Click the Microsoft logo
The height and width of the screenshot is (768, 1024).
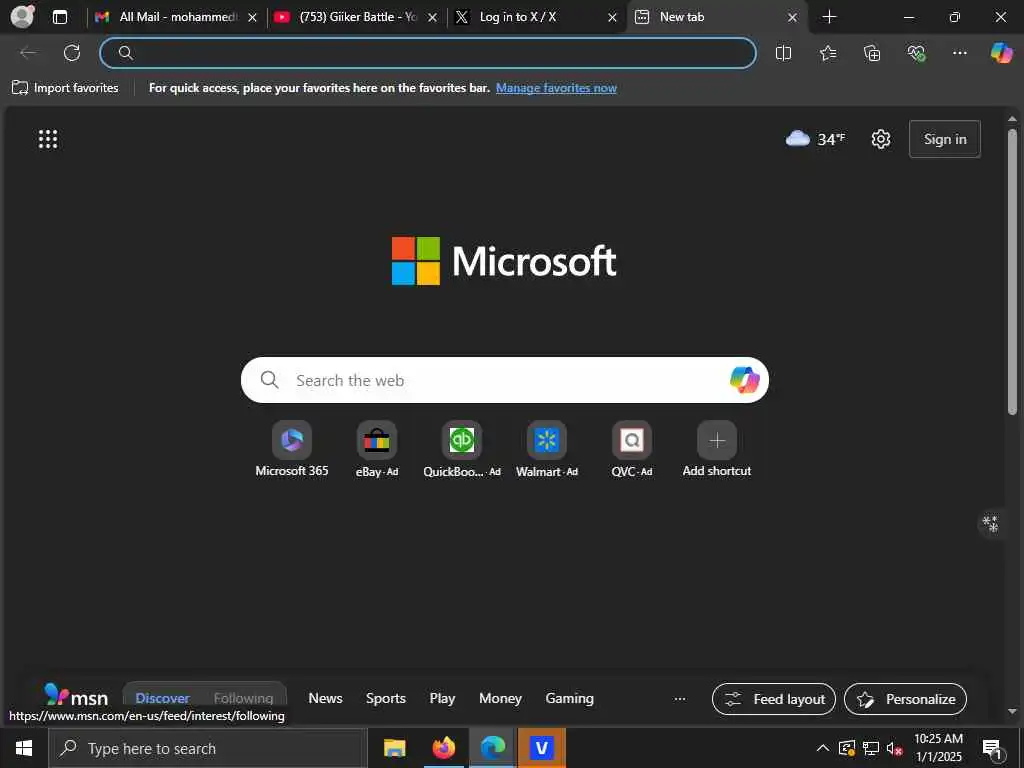504,261
